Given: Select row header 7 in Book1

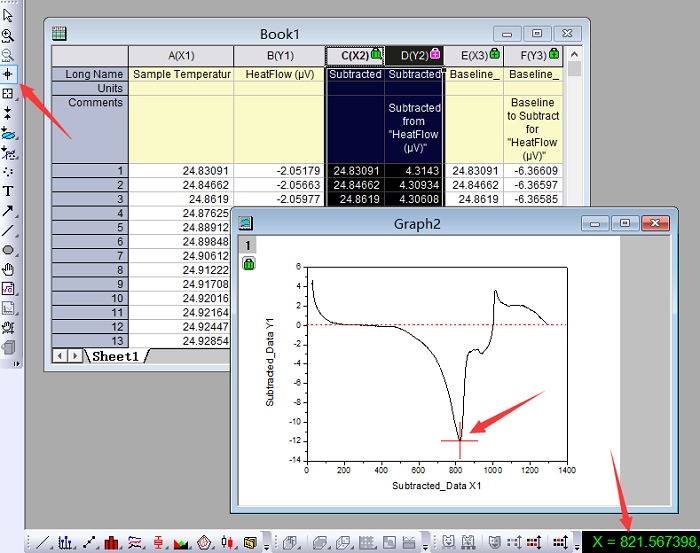Looking at the screenshot, I should click(x=90, y=256).
